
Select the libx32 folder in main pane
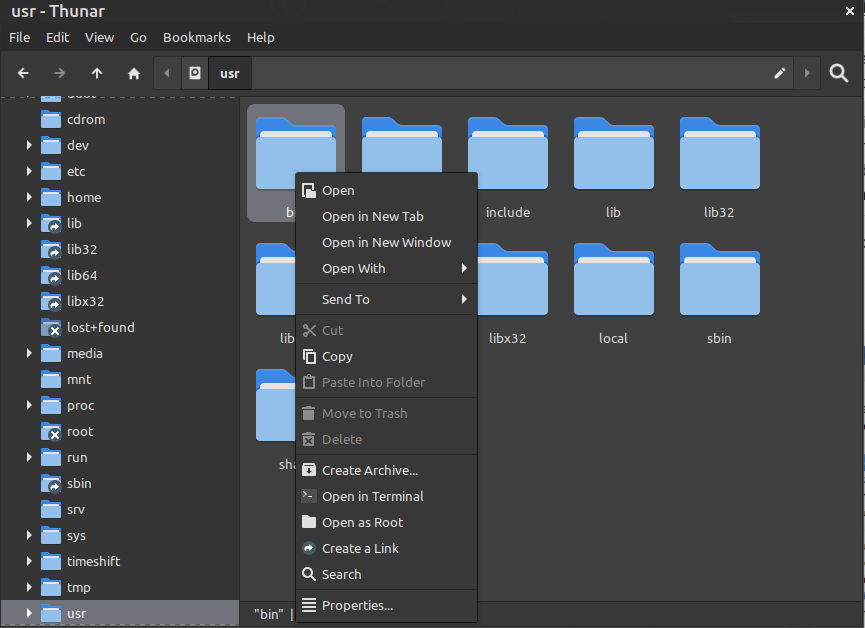click(x=512, y=279)
